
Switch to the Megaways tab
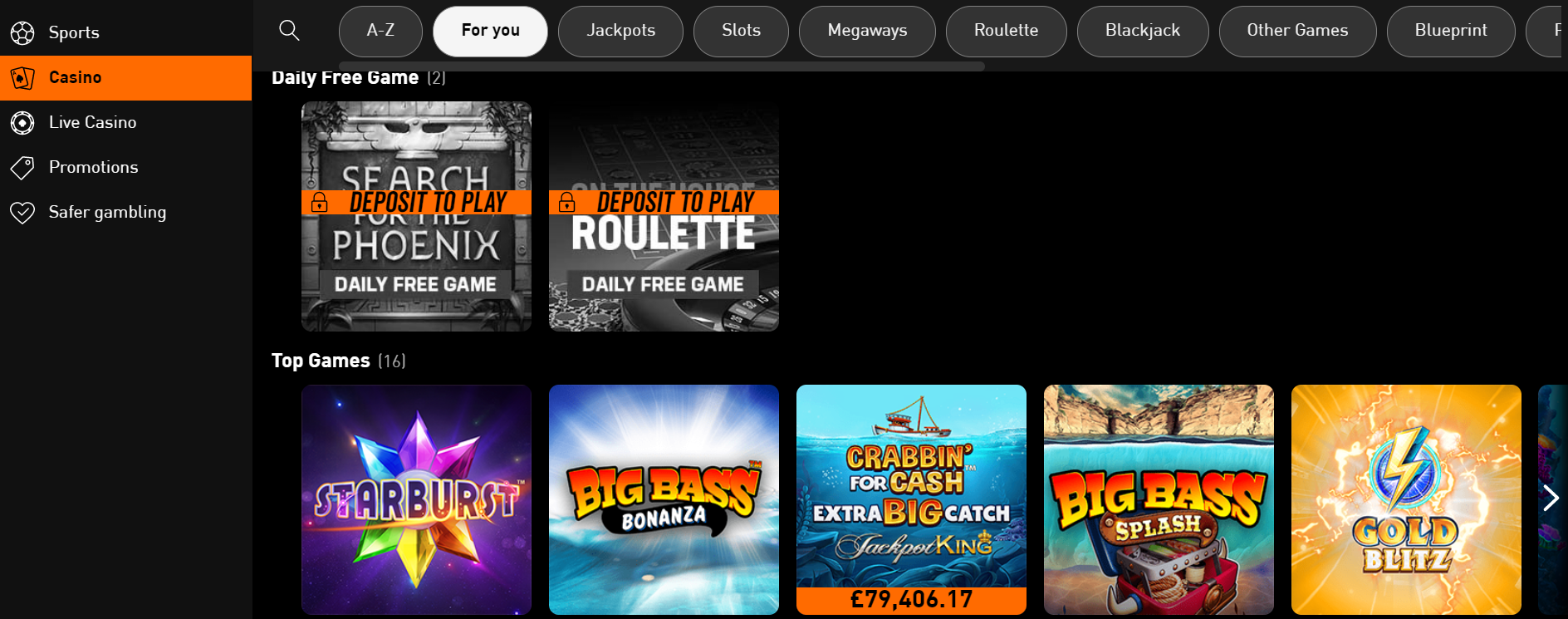pyautogui.click(x=867, y=32)
